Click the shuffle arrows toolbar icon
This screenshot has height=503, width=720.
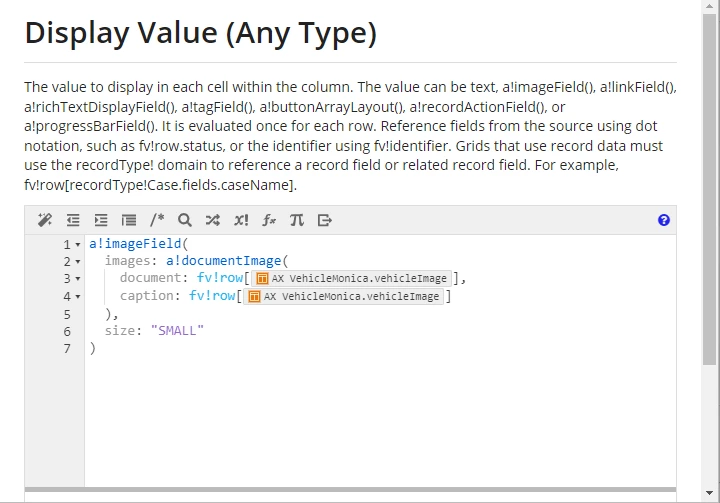(x=213, y=220)
